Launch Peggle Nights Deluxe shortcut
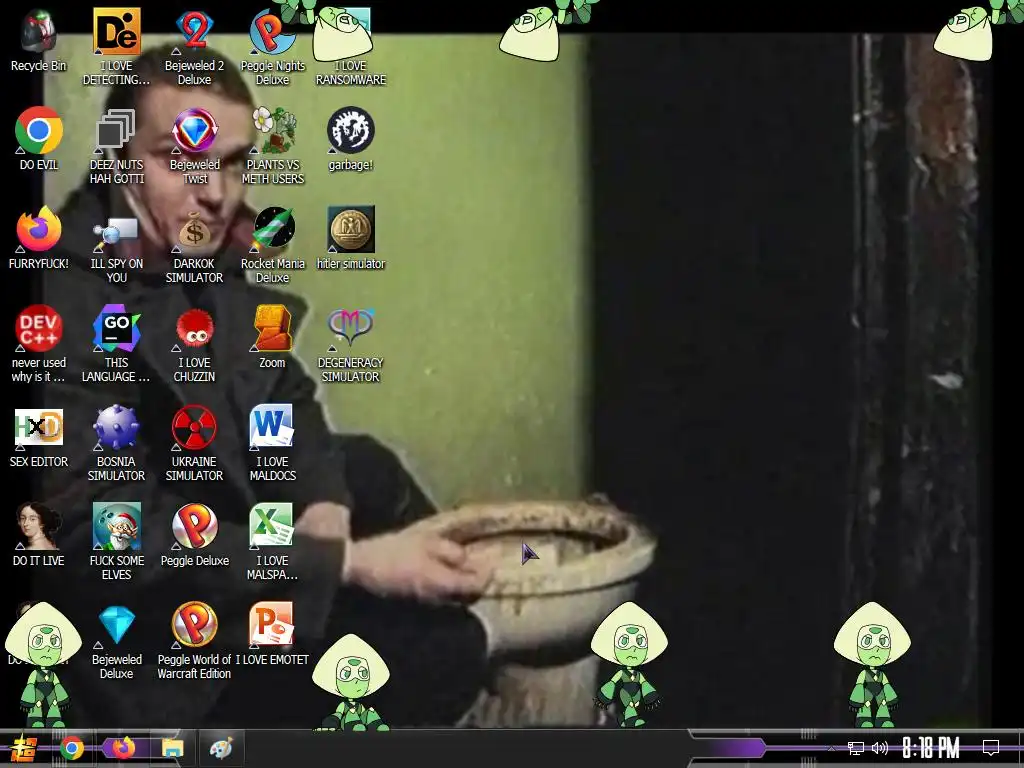1024x768 pixels. pos(272,31)
